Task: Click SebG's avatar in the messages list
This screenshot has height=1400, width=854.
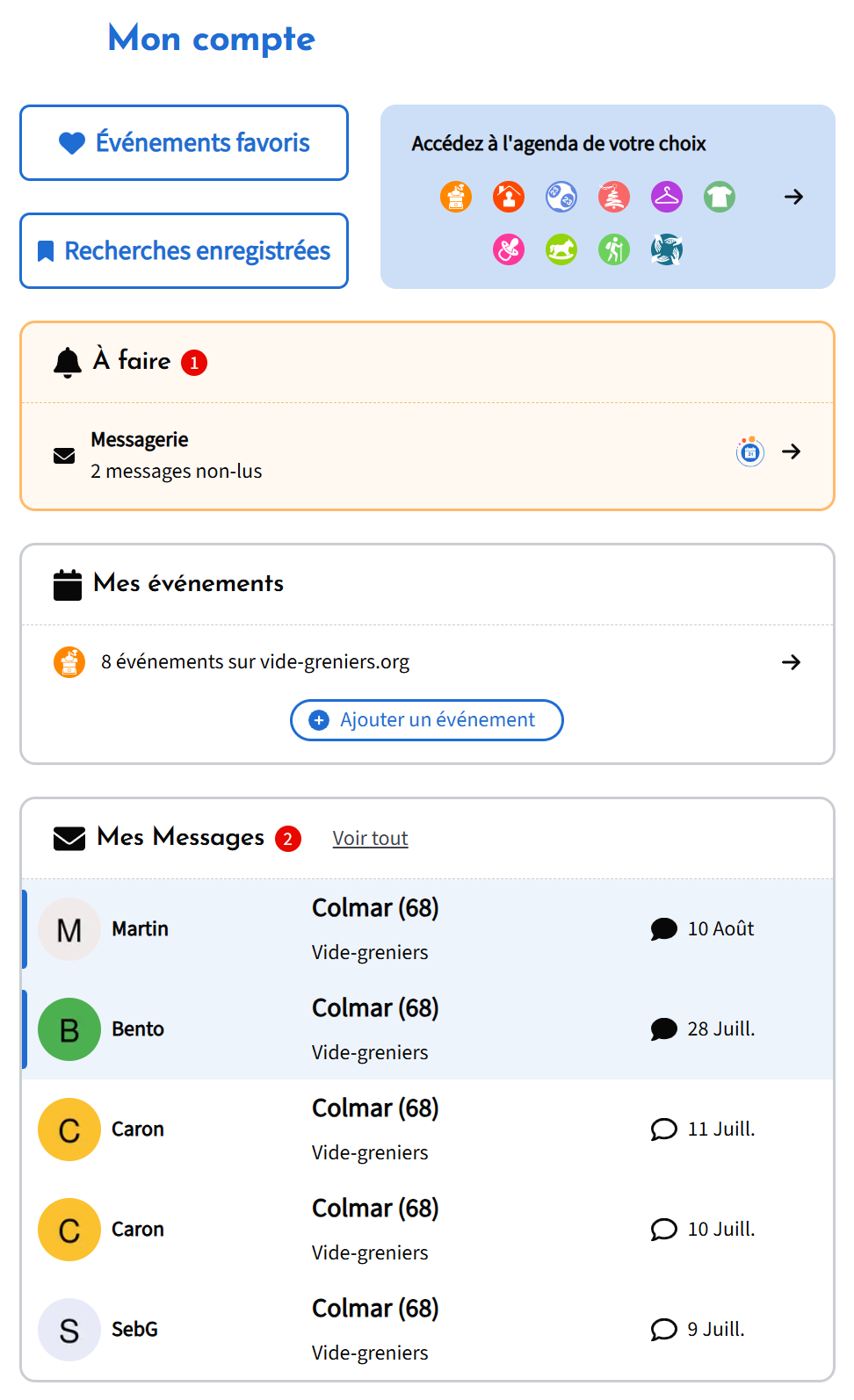Action: [x=69, y=1330]
